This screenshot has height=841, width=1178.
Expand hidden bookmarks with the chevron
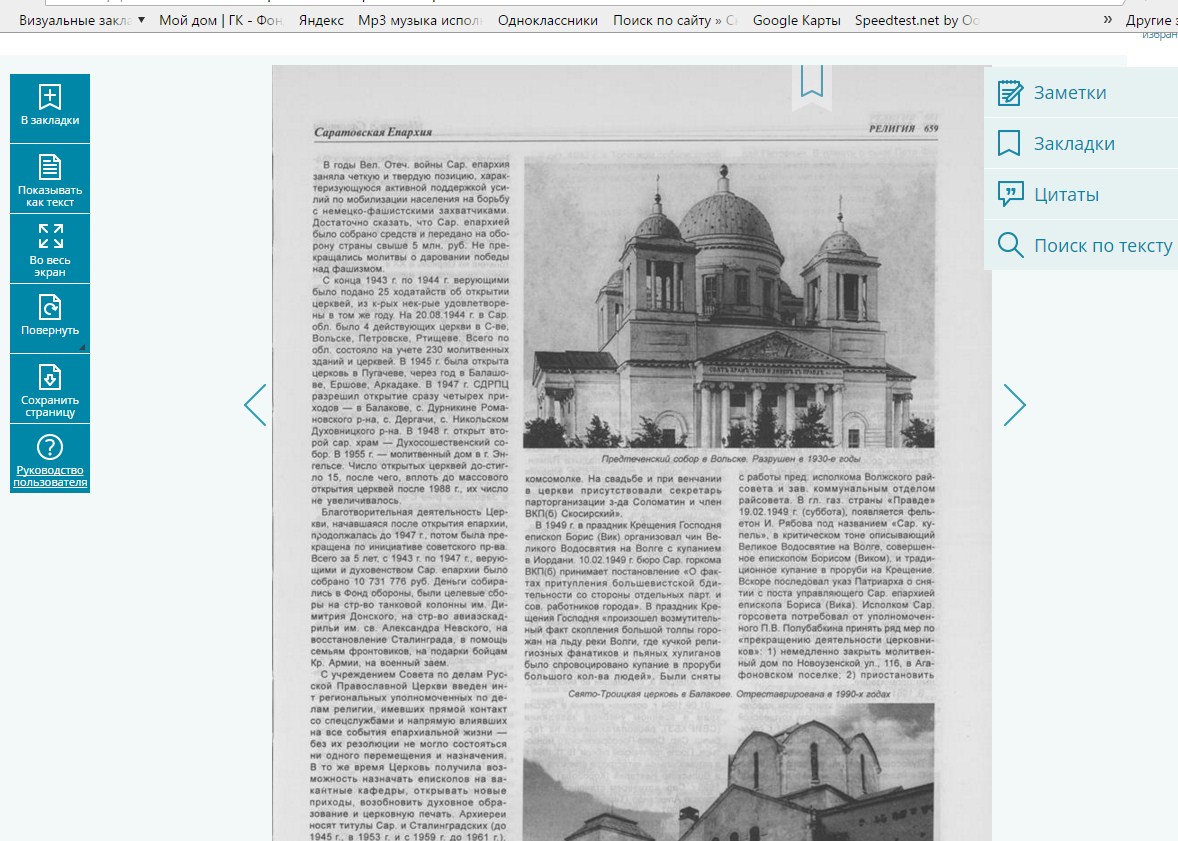point(1107,20)
